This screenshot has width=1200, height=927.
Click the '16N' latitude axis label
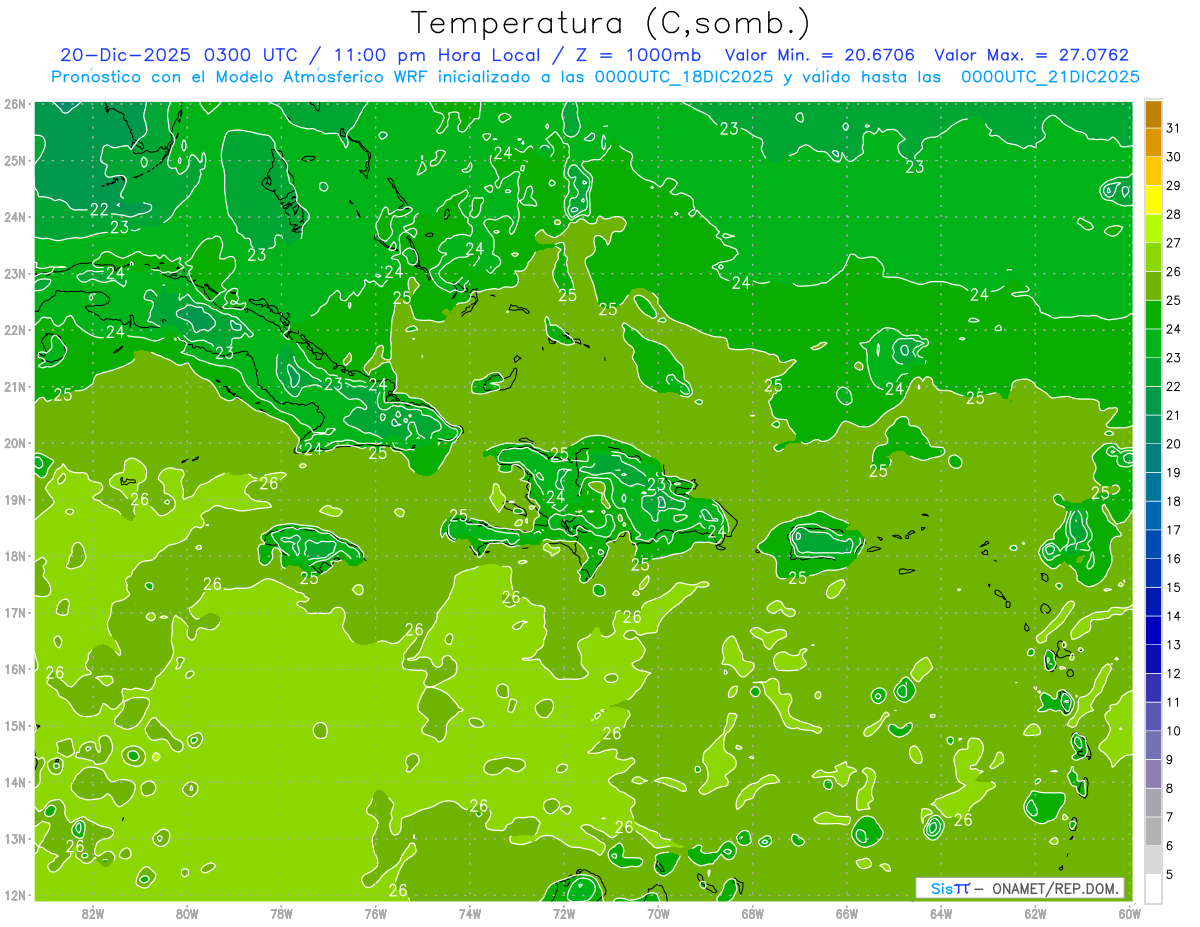point(15,669)
